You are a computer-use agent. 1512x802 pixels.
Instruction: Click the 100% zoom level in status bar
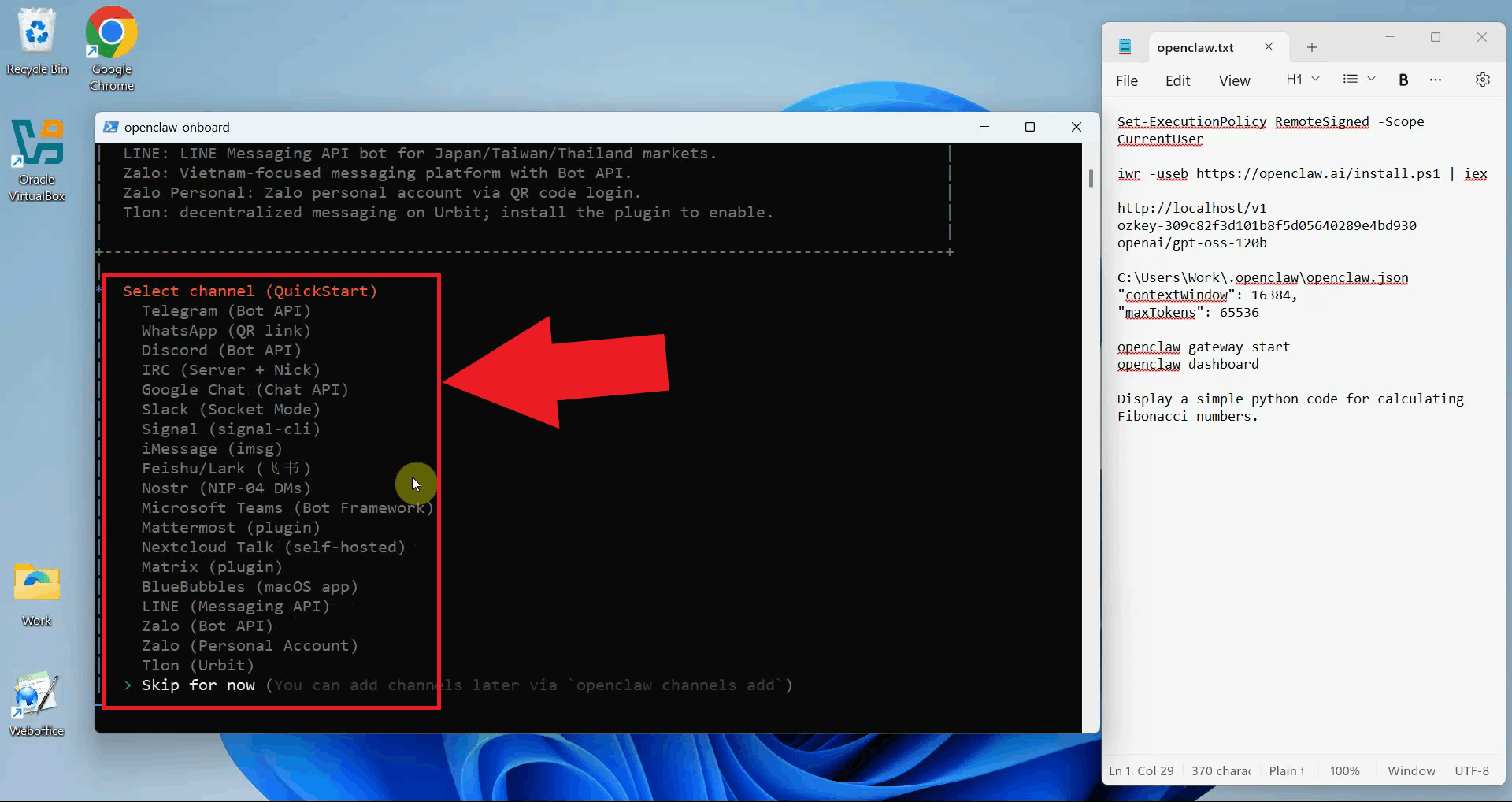point(1344,770)
